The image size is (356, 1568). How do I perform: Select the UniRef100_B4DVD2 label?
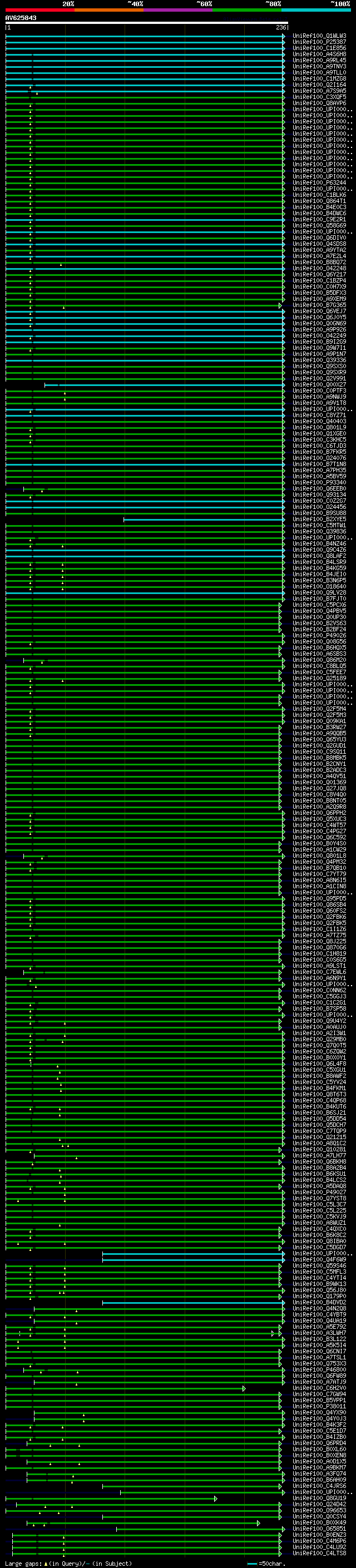pos(319,1302)
